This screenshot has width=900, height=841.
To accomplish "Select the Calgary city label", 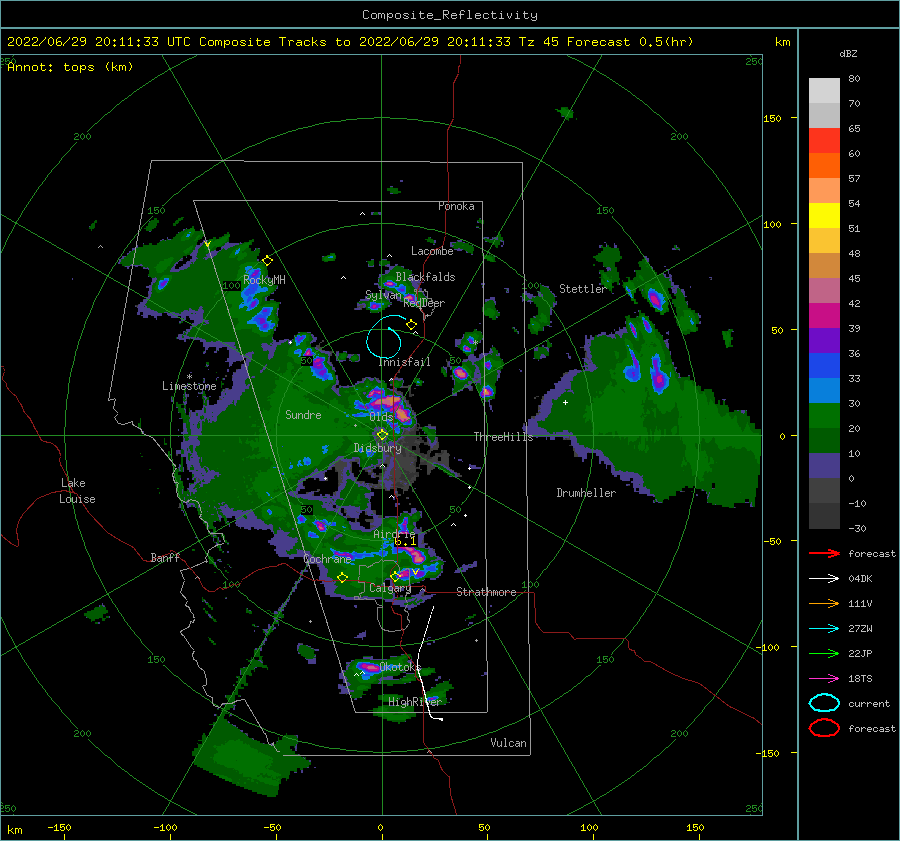I will coord(390,588).
